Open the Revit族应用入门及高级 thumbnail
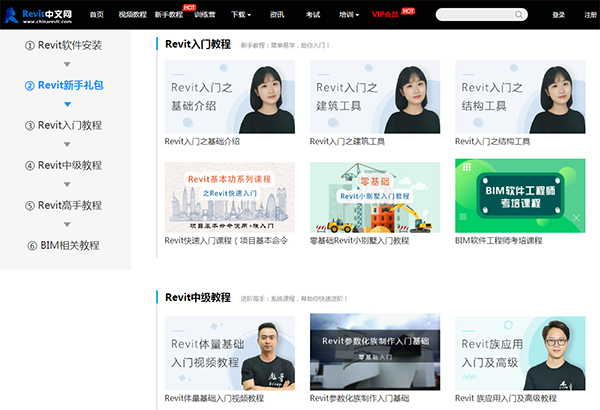This screenshot has height=410, width=600. tap(520, 353)
